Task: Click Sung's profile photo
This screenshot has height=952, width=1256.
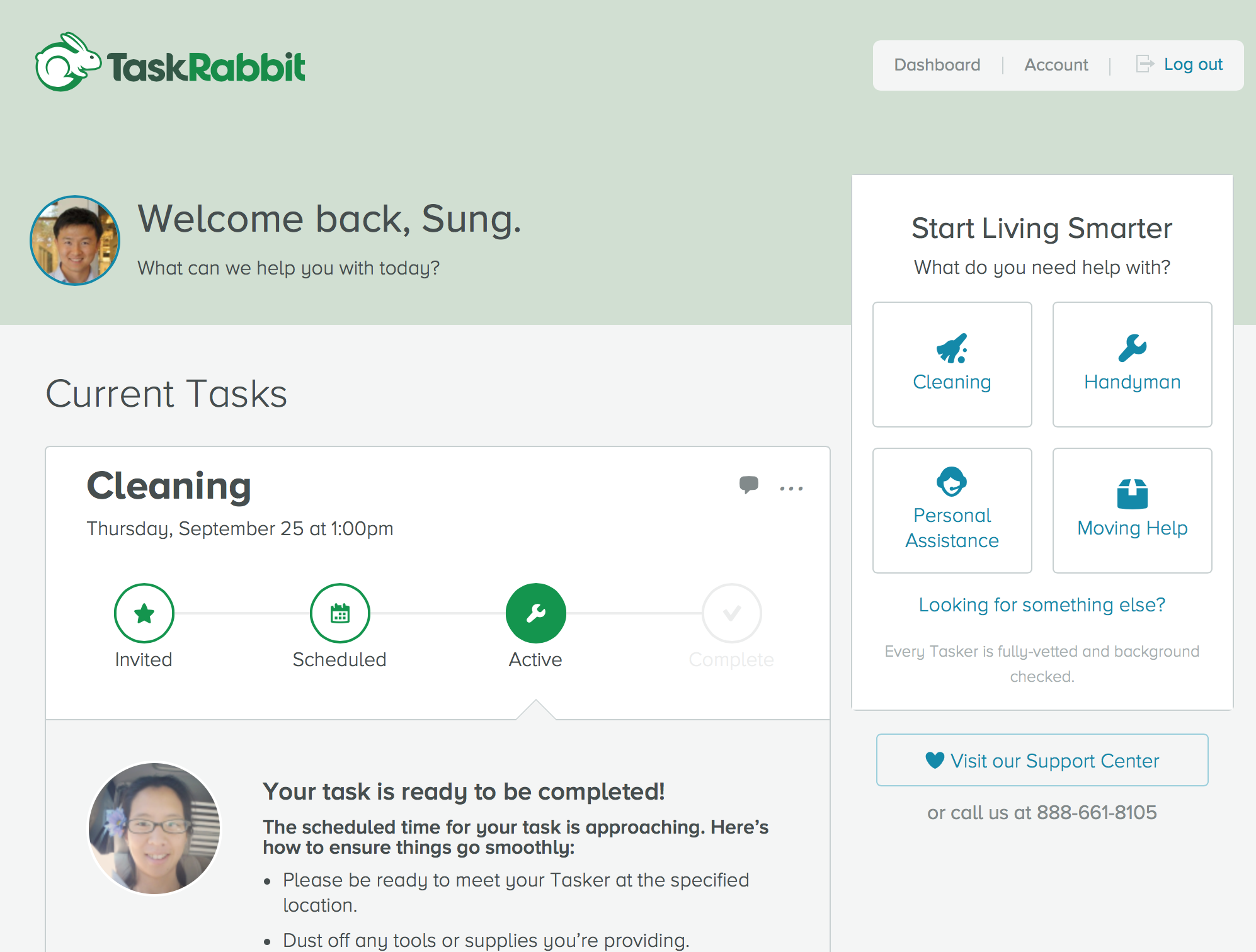Action: point(75,241)
